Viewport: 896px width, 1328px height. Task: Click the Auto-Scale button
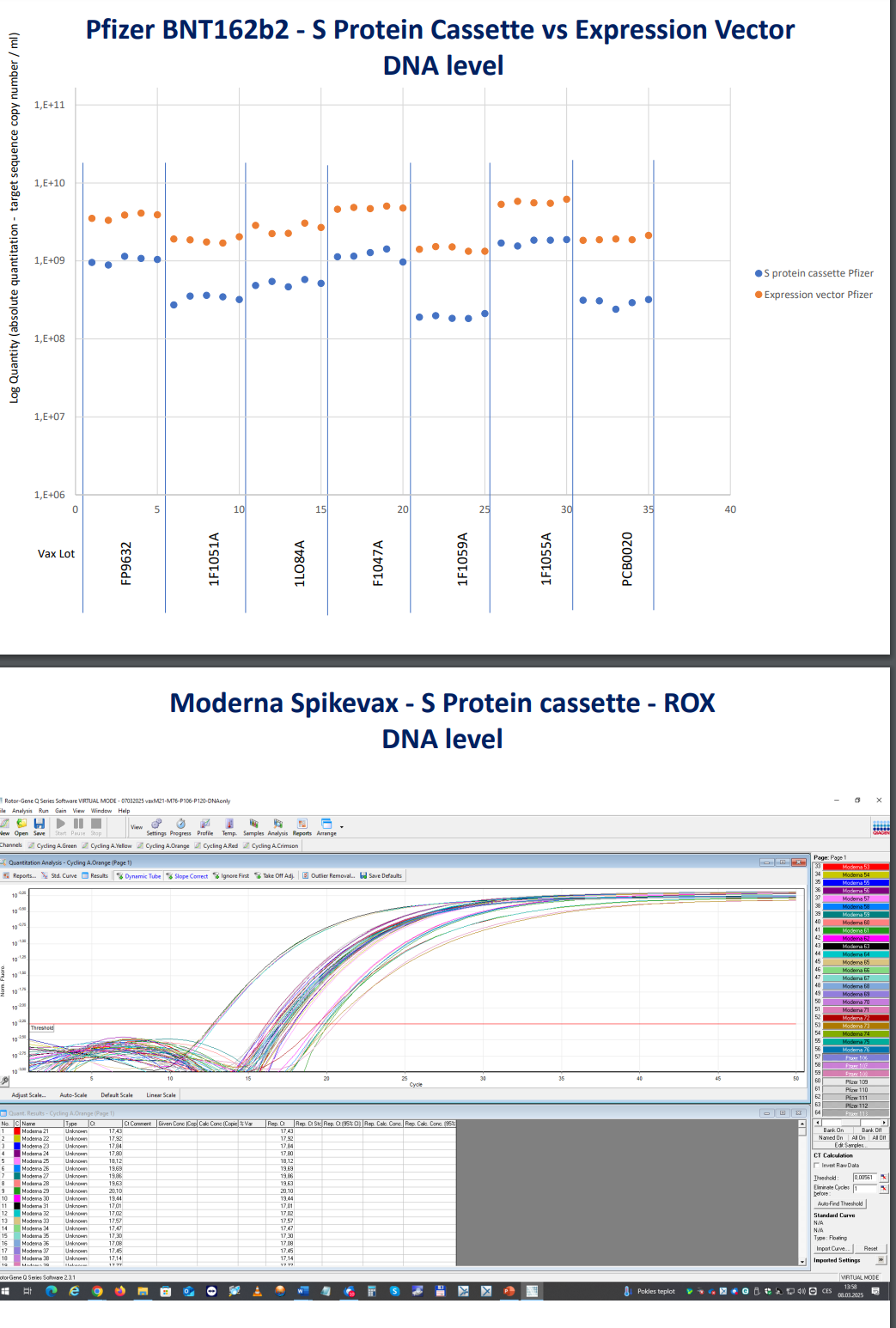[x=73, y=1095]
